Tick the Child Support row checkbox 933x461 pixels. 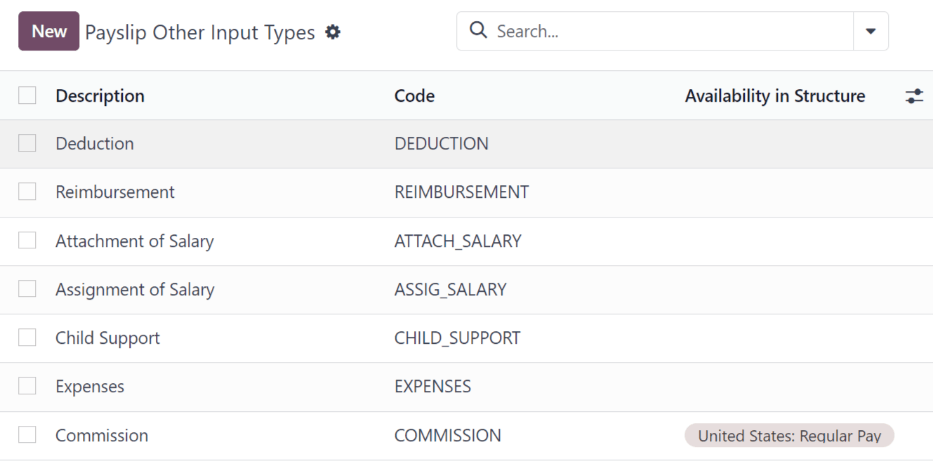point(27,338)
